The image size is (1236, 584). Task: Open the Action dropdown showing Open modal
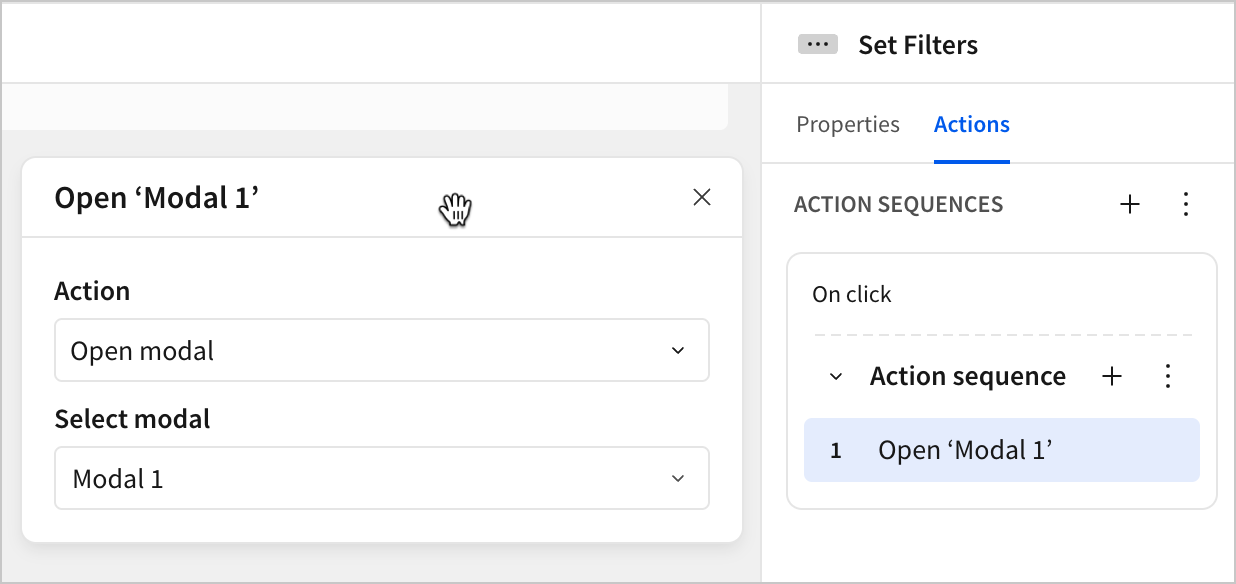click(x=381, y=351)
